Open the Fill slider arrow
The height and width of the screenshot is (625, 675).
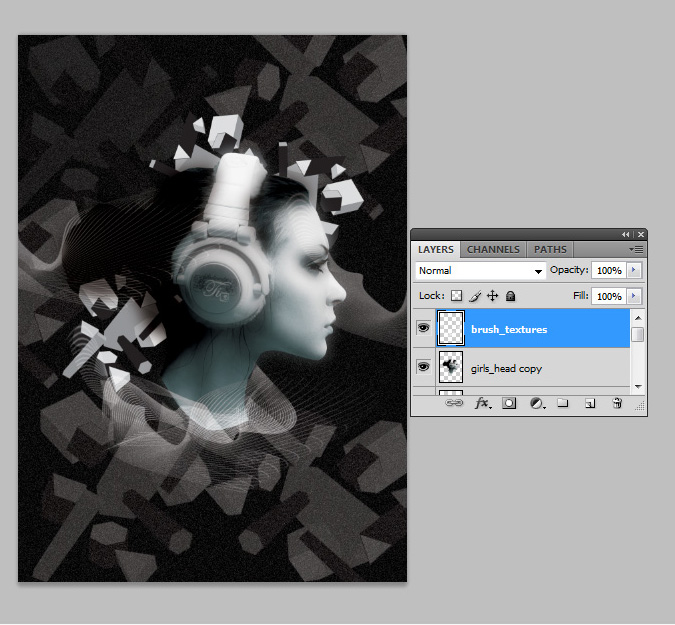634,296
